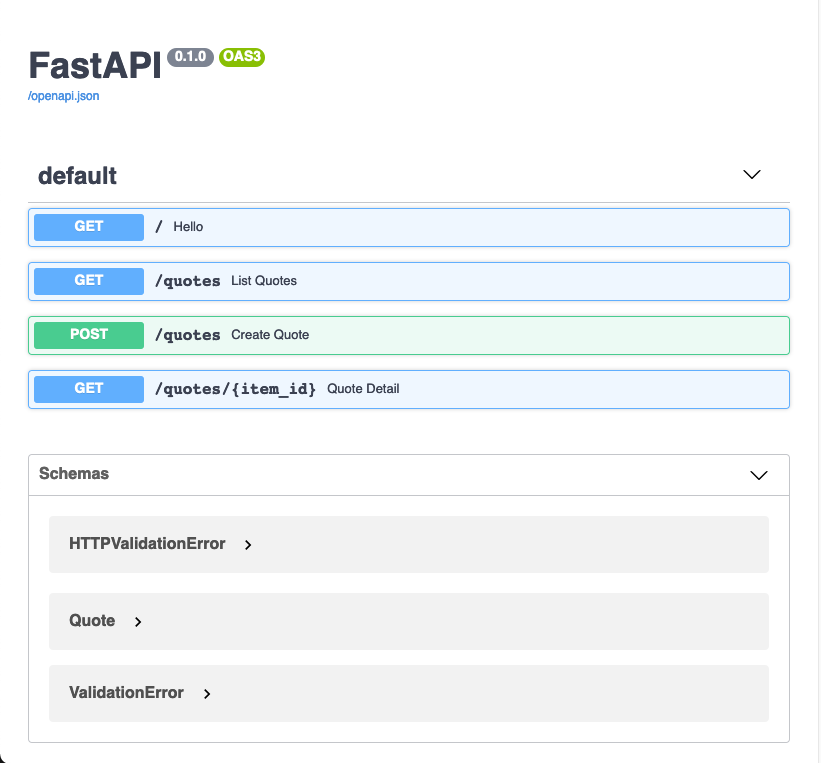821x763 pixels.
Task: Expand GET /quotes/{item_id} Quote Detail endpoint
Action: click(x=408, y=389)
